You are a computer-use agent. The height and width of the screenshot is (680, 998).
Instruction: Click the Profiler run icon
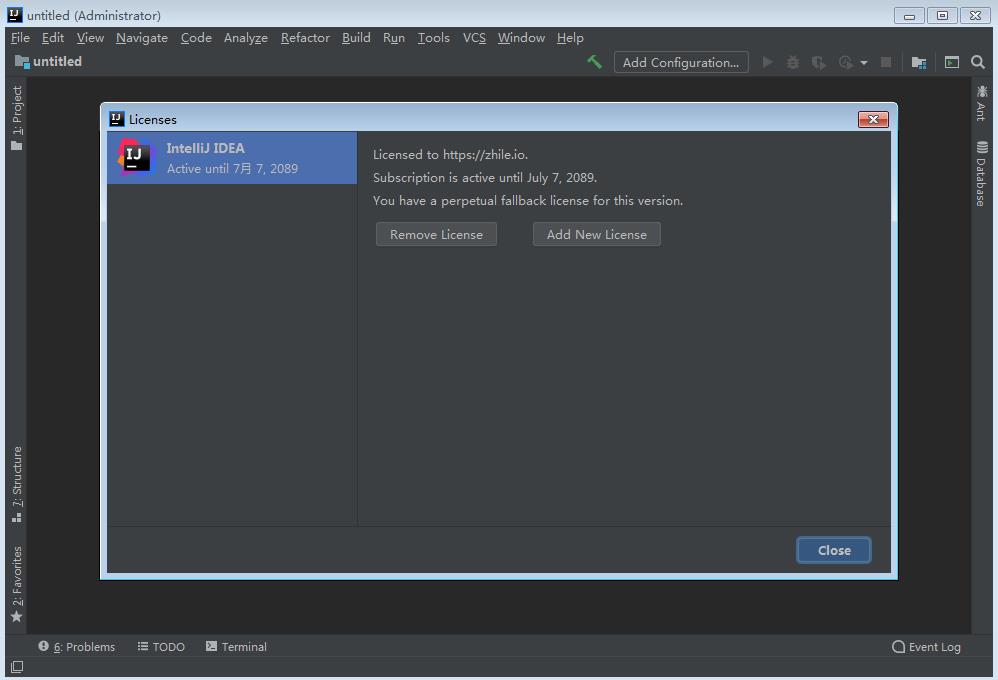[x=846, y=62]
